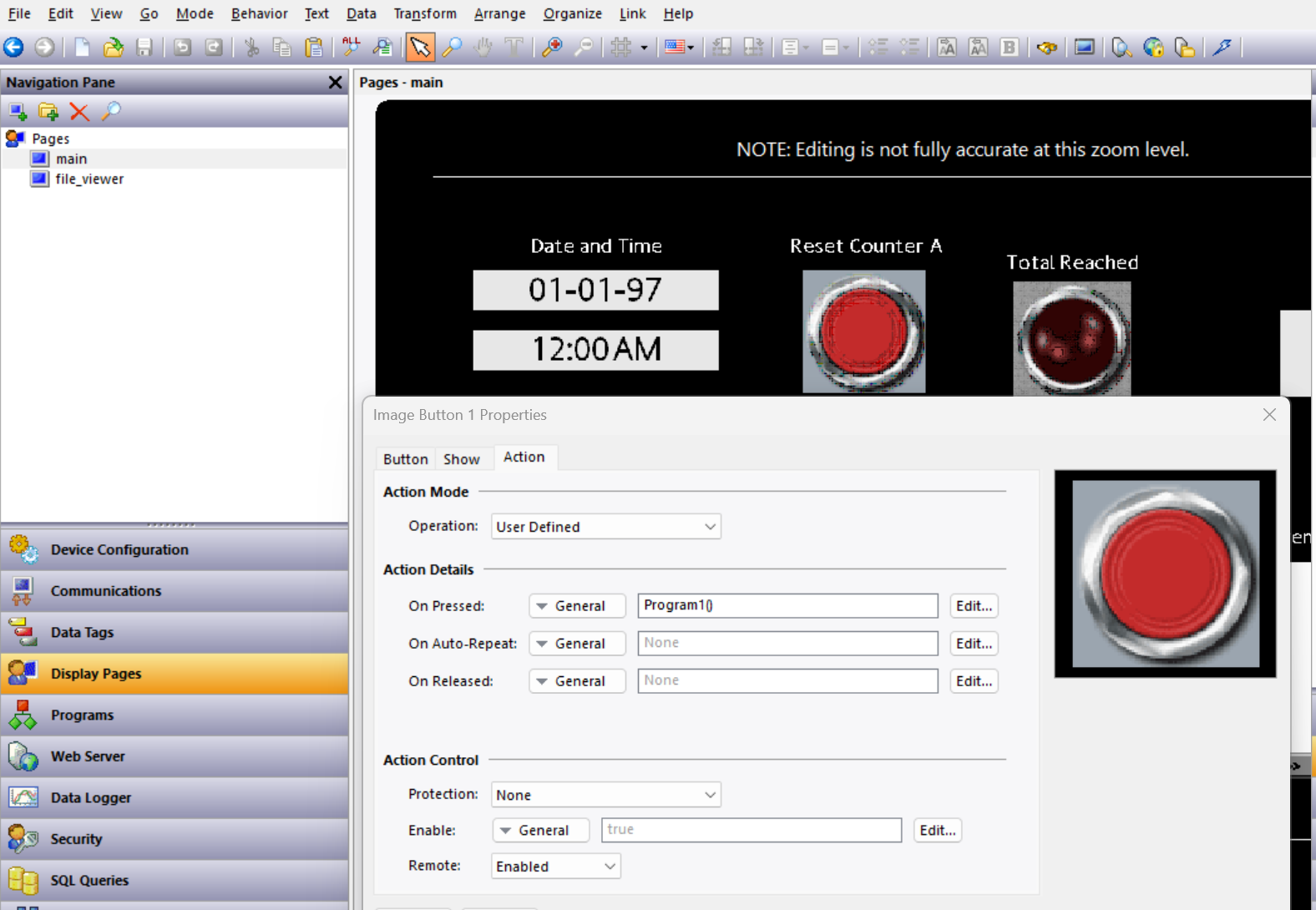The height and width of the screenshot is (910, 1316).
Task: Click Edit button next to Enable field
Action: (x=937, y=831)
